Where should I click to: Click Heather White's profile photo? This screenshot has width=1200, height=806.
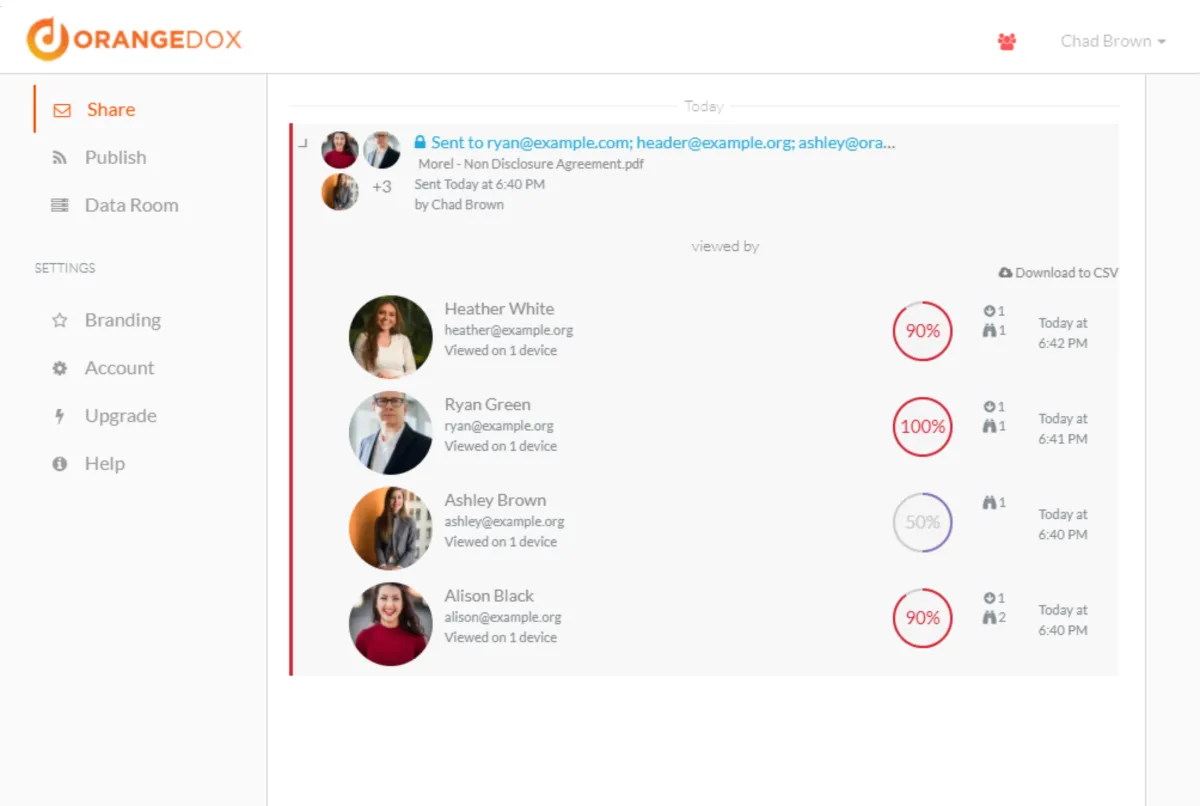click(x=390, y=336)
